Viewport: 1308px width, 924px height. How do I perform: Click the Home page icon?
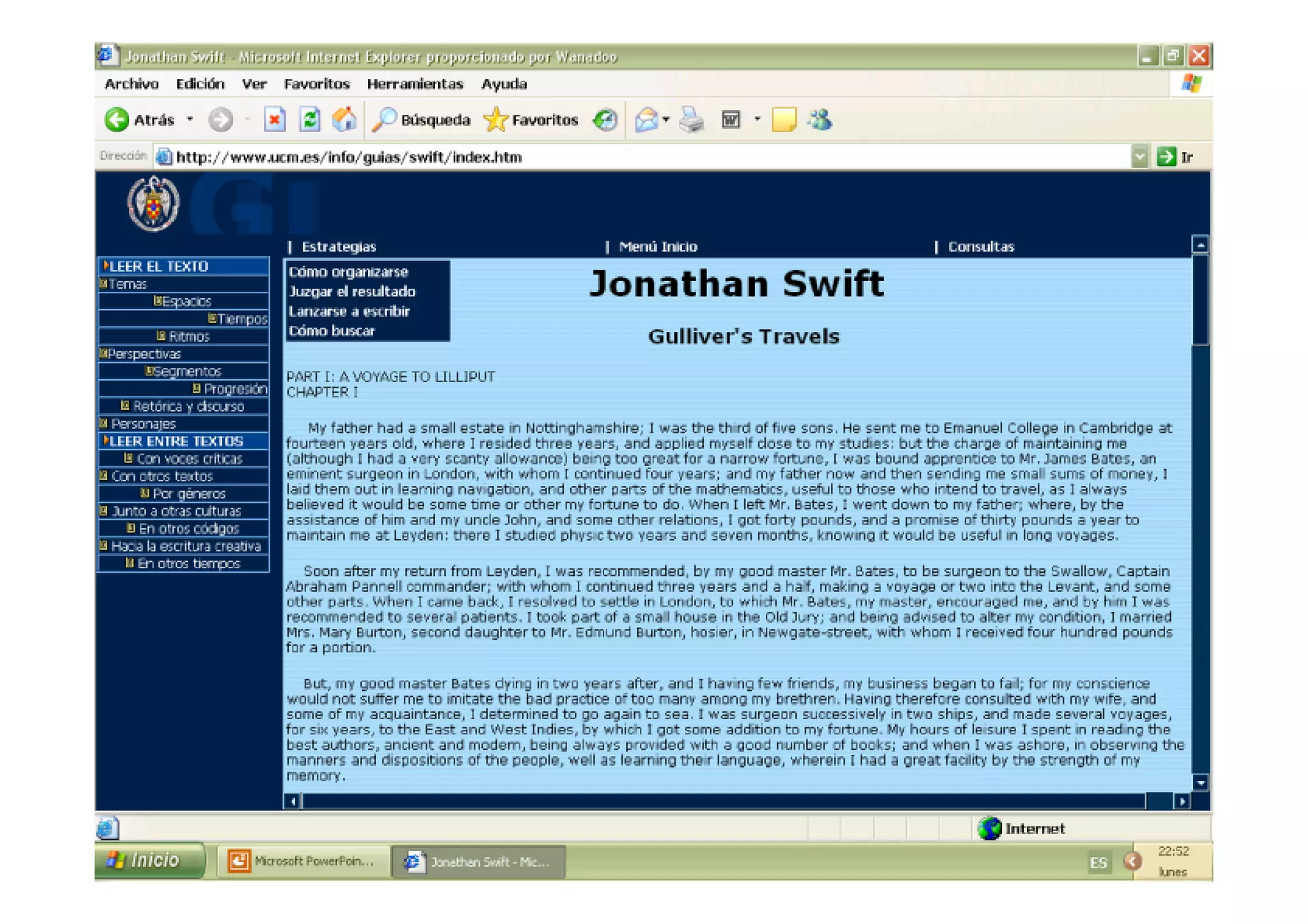(x=344, y=120)
